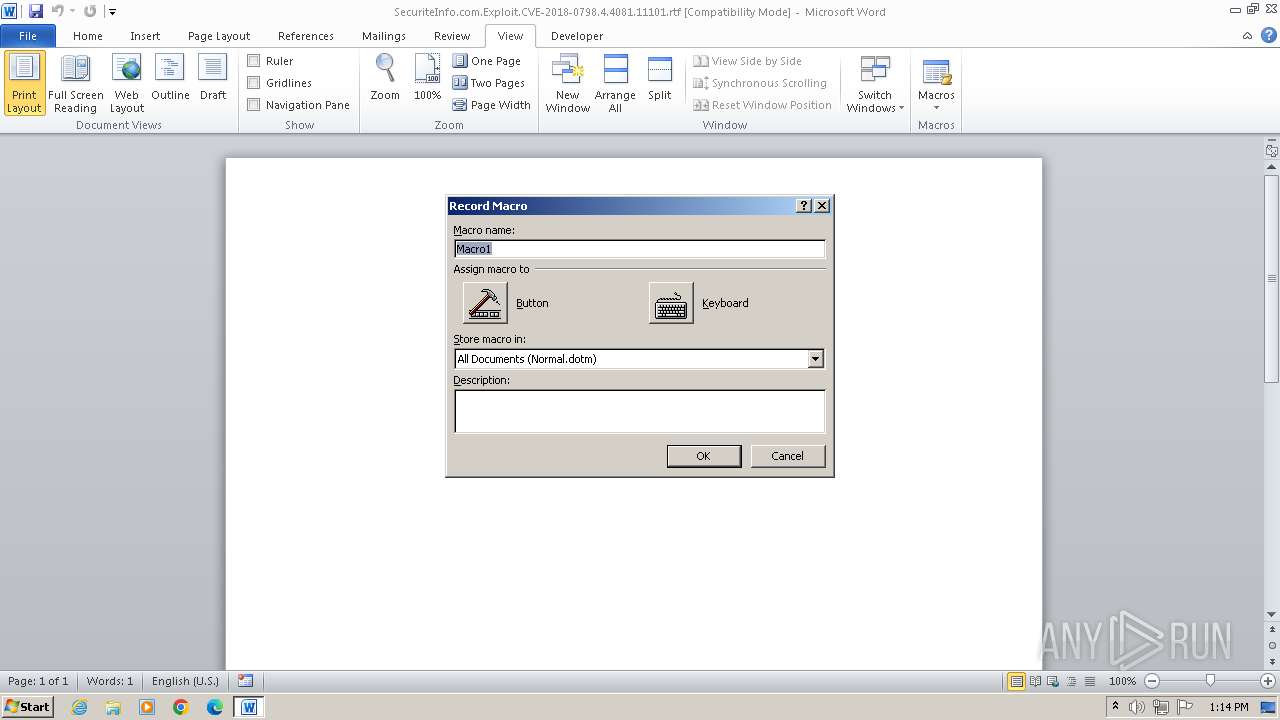Customize Quick Access Toolbar dropdown
Image resolution: width=1280 pixels, height=720 pixels.
(x=112, y=12)
